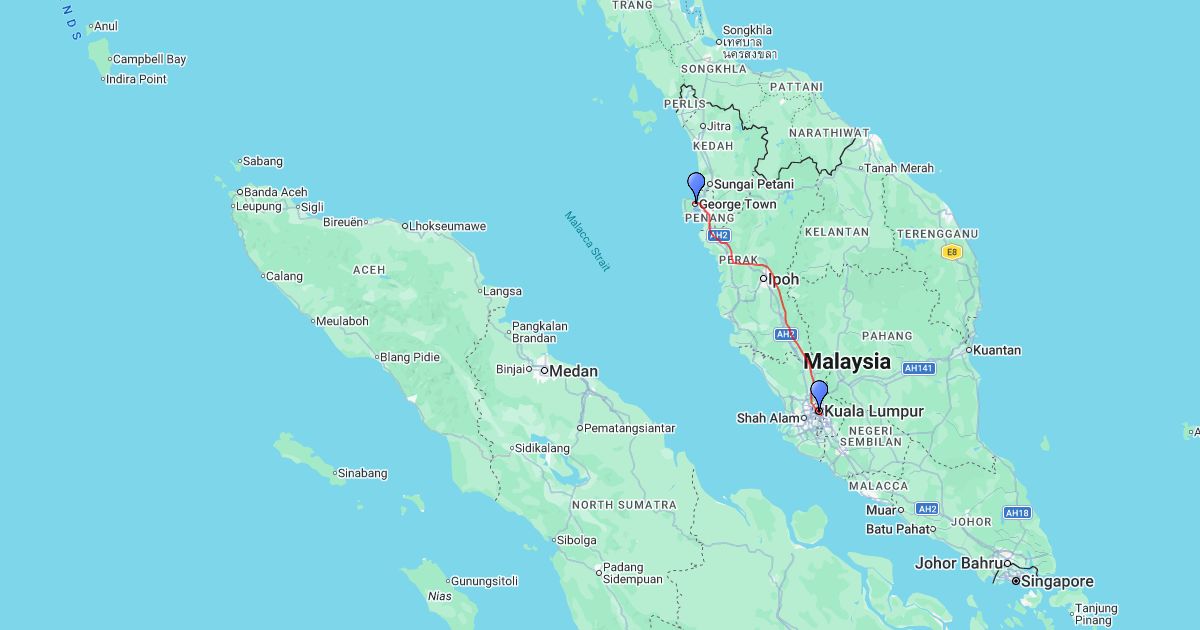
Task: Select the Lhokseumawe city label
Action: (448, 226)
